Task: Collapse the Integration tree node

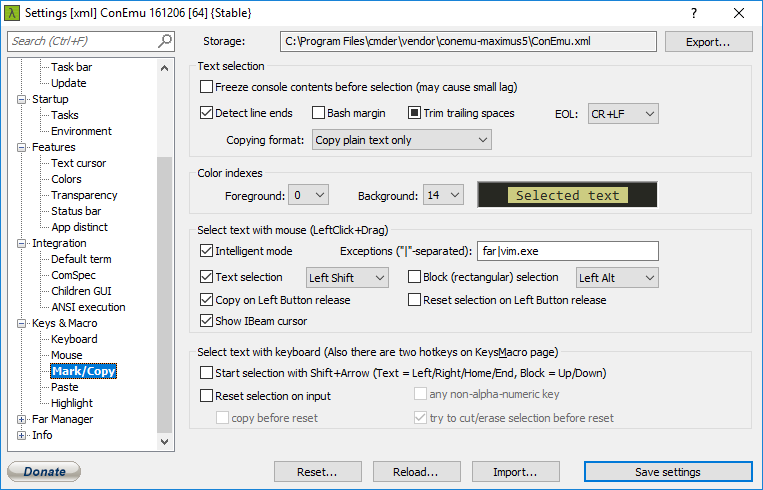Action: 21,243
